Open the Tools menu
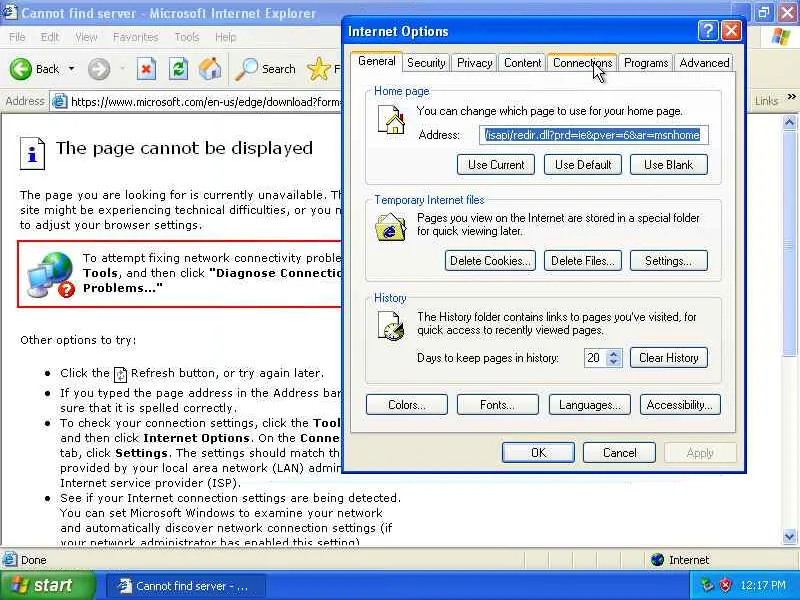 187,37
